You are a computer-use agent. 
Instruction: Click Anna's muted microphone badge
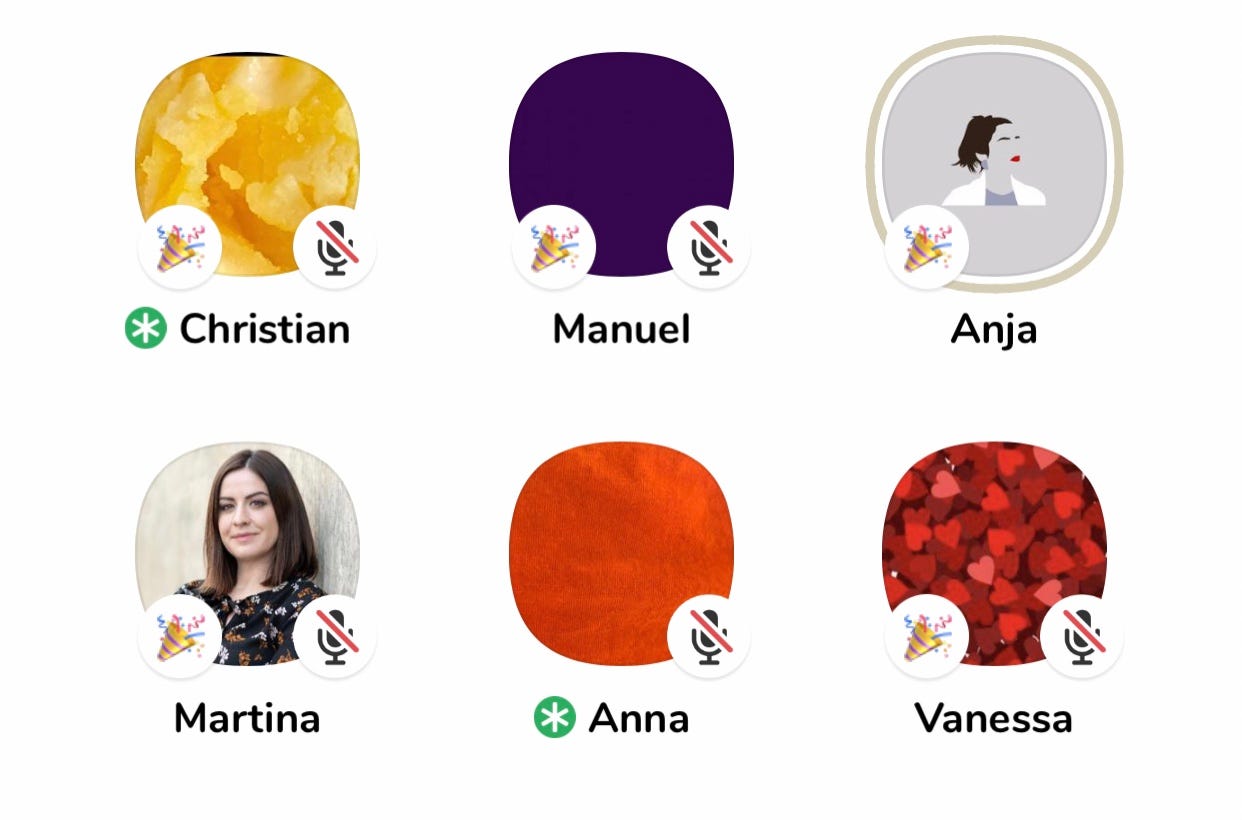pos(709,636)
